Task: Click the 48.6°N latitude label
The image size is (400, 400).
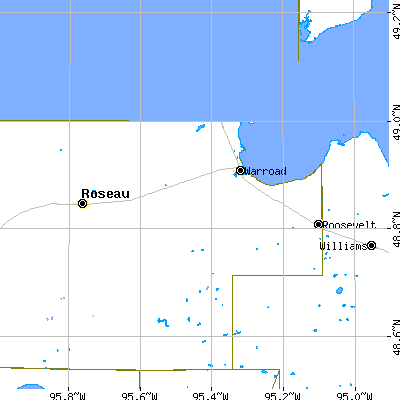Action: 396,337
